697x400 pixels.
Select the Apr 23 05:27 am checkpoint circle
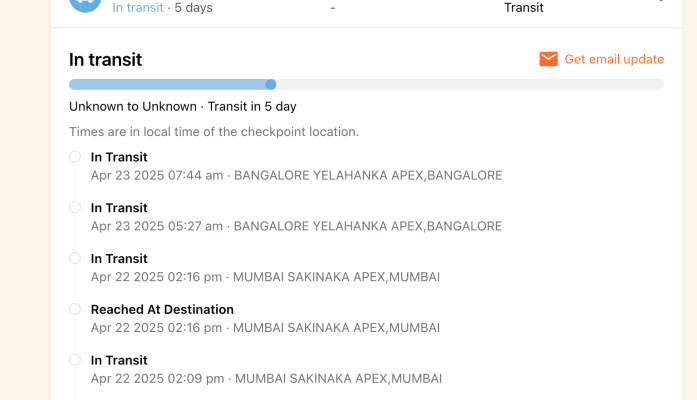click(x=75, y=207)
